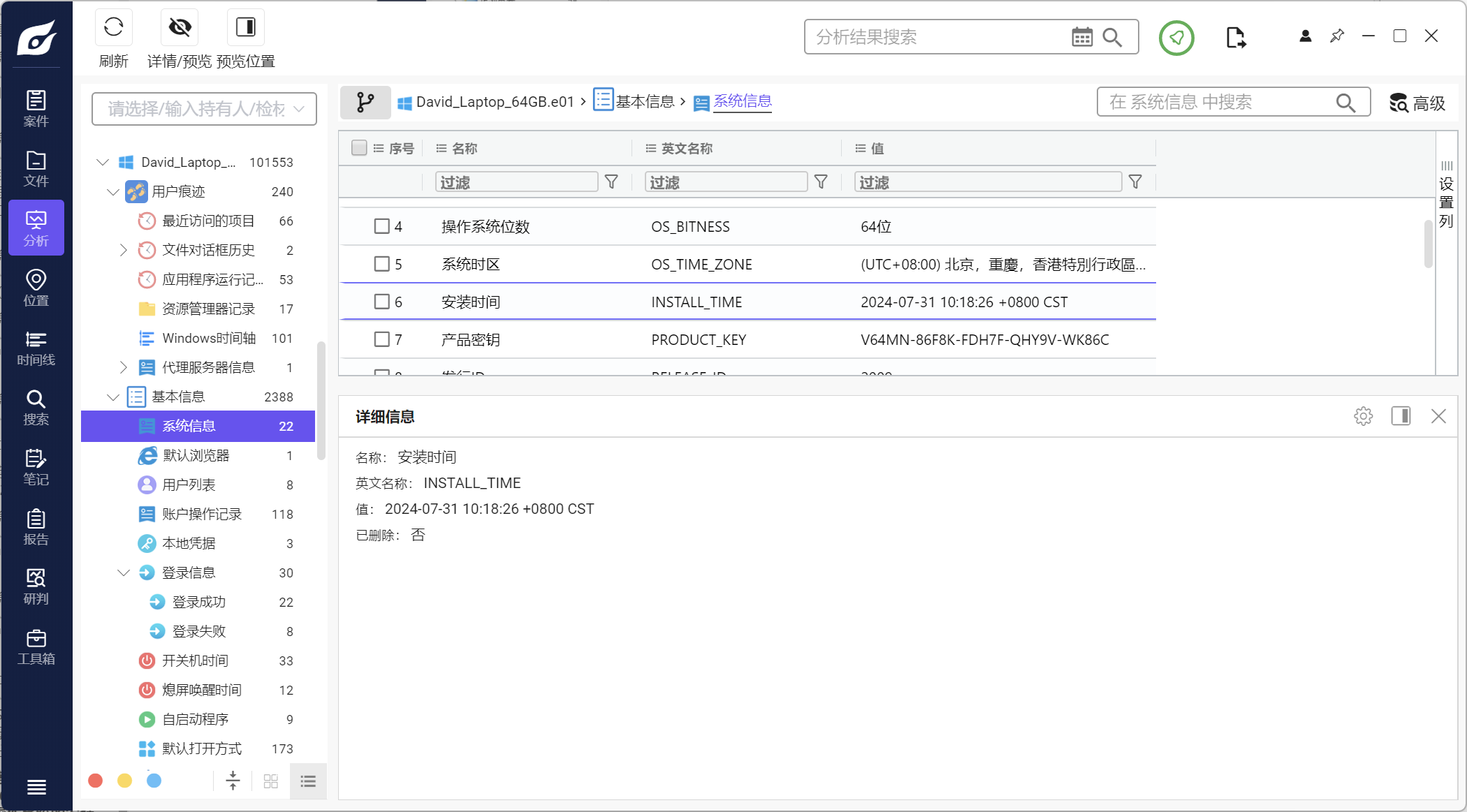Open the 研判 sidebar section
This screenshot has height=812, width=1467.
(36, 586)
